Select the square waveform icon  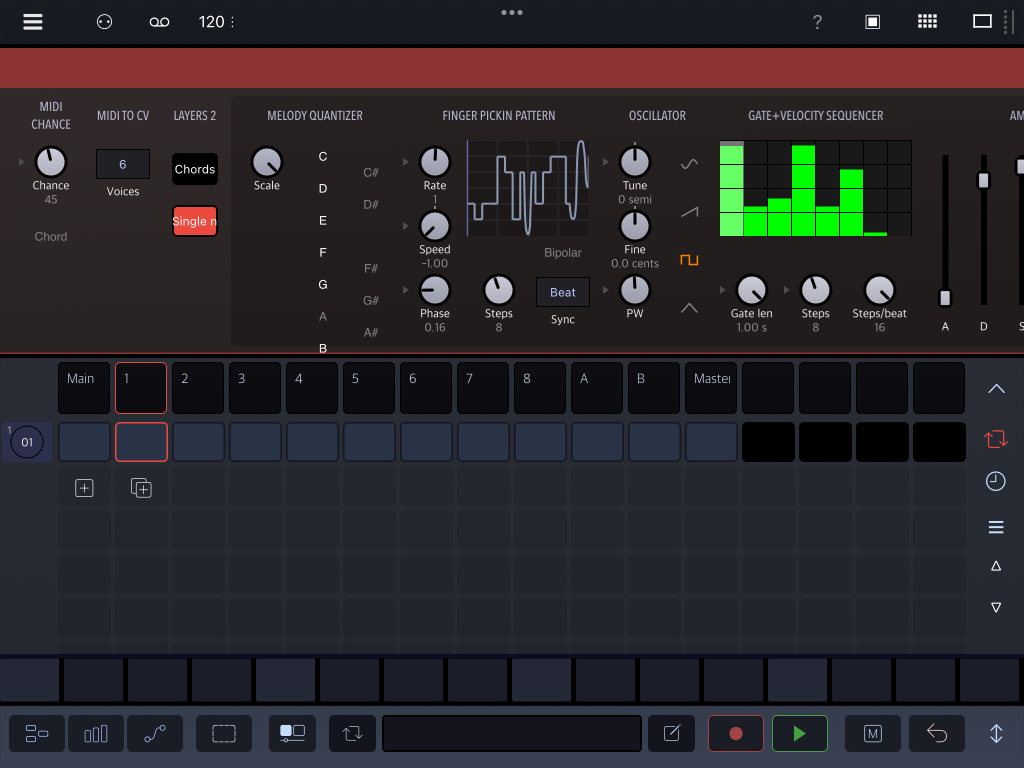(689, 260)
